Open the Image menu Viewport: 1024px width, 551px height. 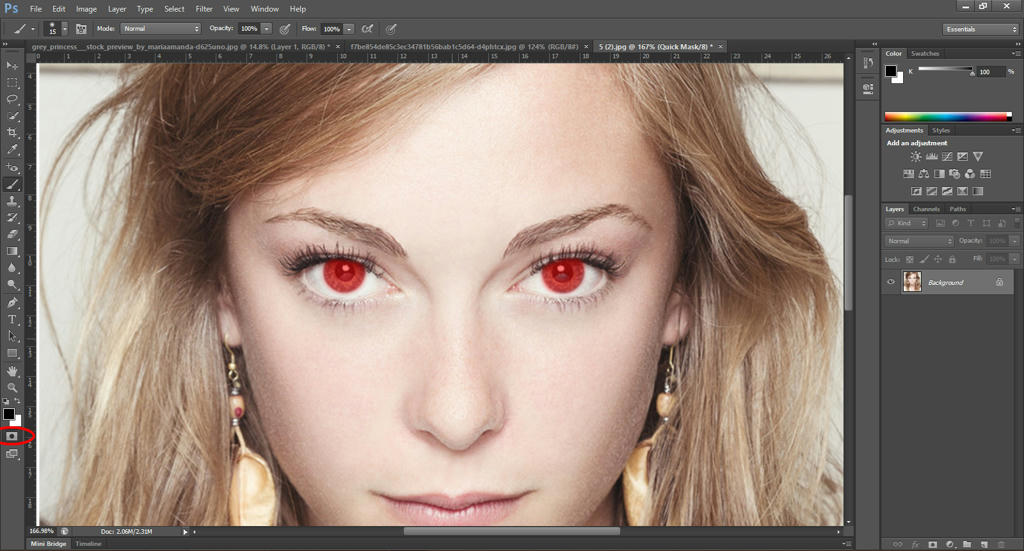86,9
